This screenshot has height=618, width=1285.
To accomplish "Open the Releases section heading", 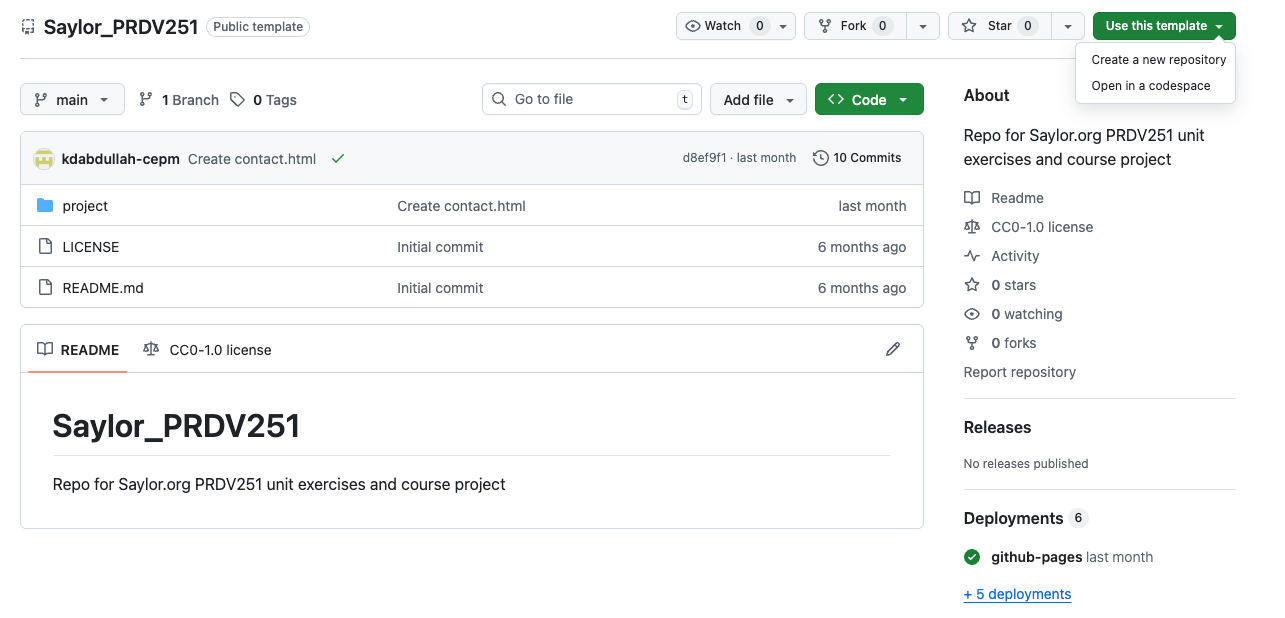I will [x=997, y=427].
